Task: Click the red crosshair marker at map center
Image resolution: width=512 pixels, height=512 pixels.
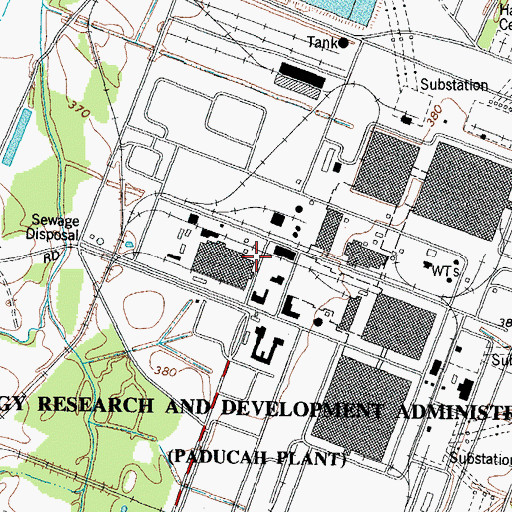Action: 256,256
